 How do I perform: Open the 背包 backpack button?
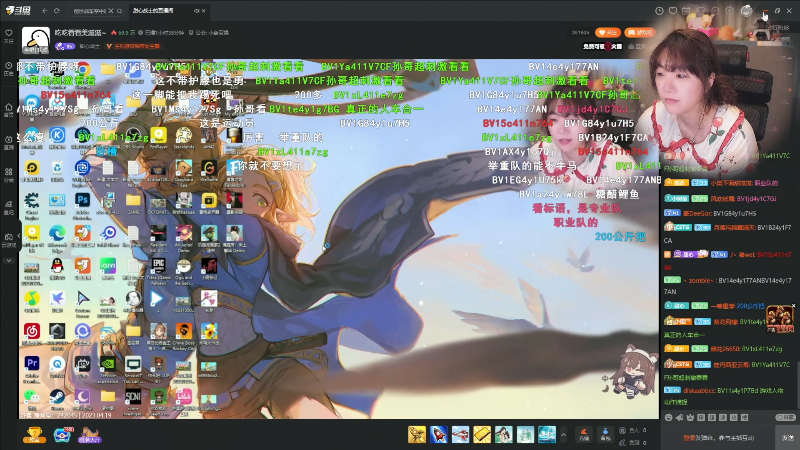(x=605, y=434)
